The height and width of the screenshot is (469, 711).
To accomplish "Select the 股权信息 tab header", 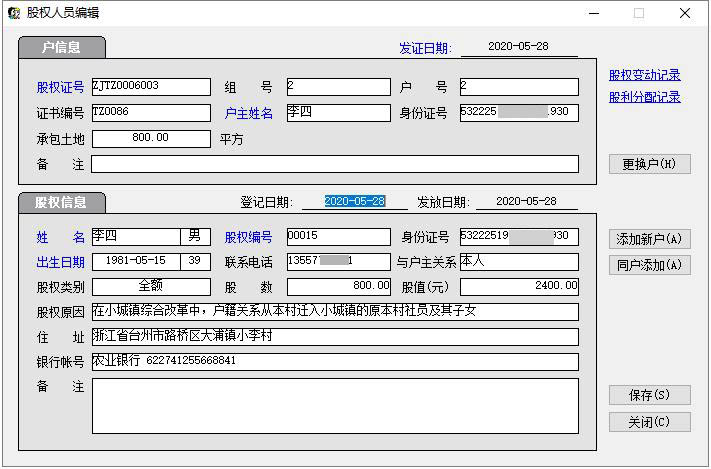I will tap(61, 202).
